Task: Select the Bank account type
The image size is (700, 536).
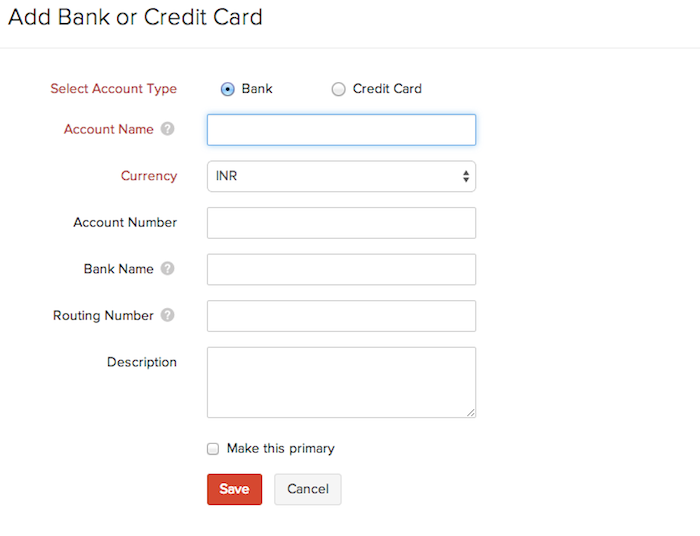Action: [x=227, y=89]
